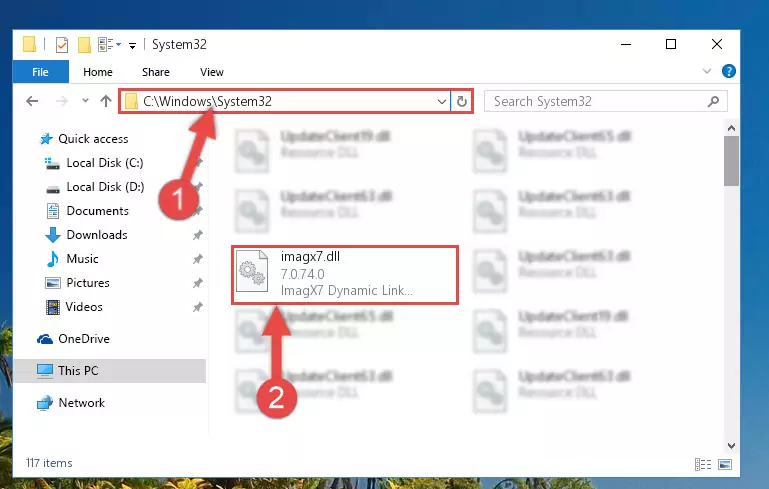Expand the address bar history dropdown

click(x=441, y=102)
